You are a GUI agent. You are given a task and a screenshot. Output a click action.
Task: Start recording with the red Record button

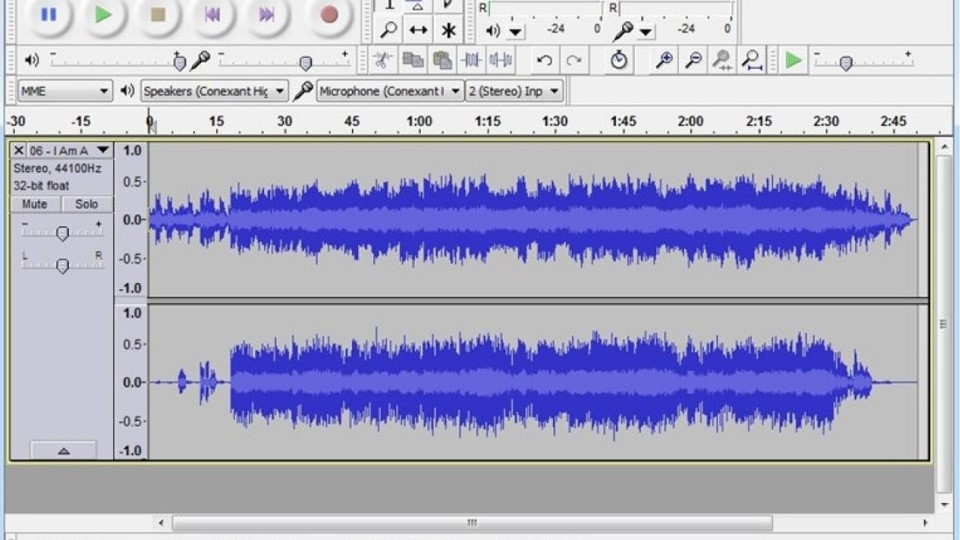coord(329,15)
